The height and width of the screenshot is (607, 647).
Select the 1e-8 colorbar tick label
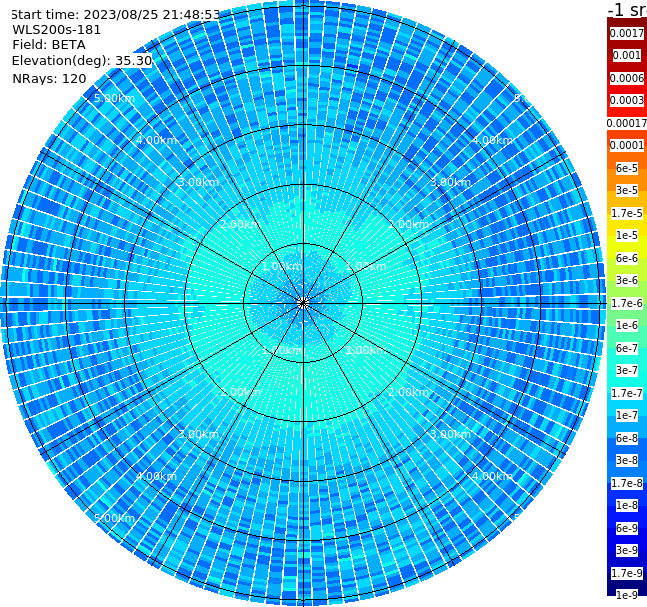click(627, 505)
